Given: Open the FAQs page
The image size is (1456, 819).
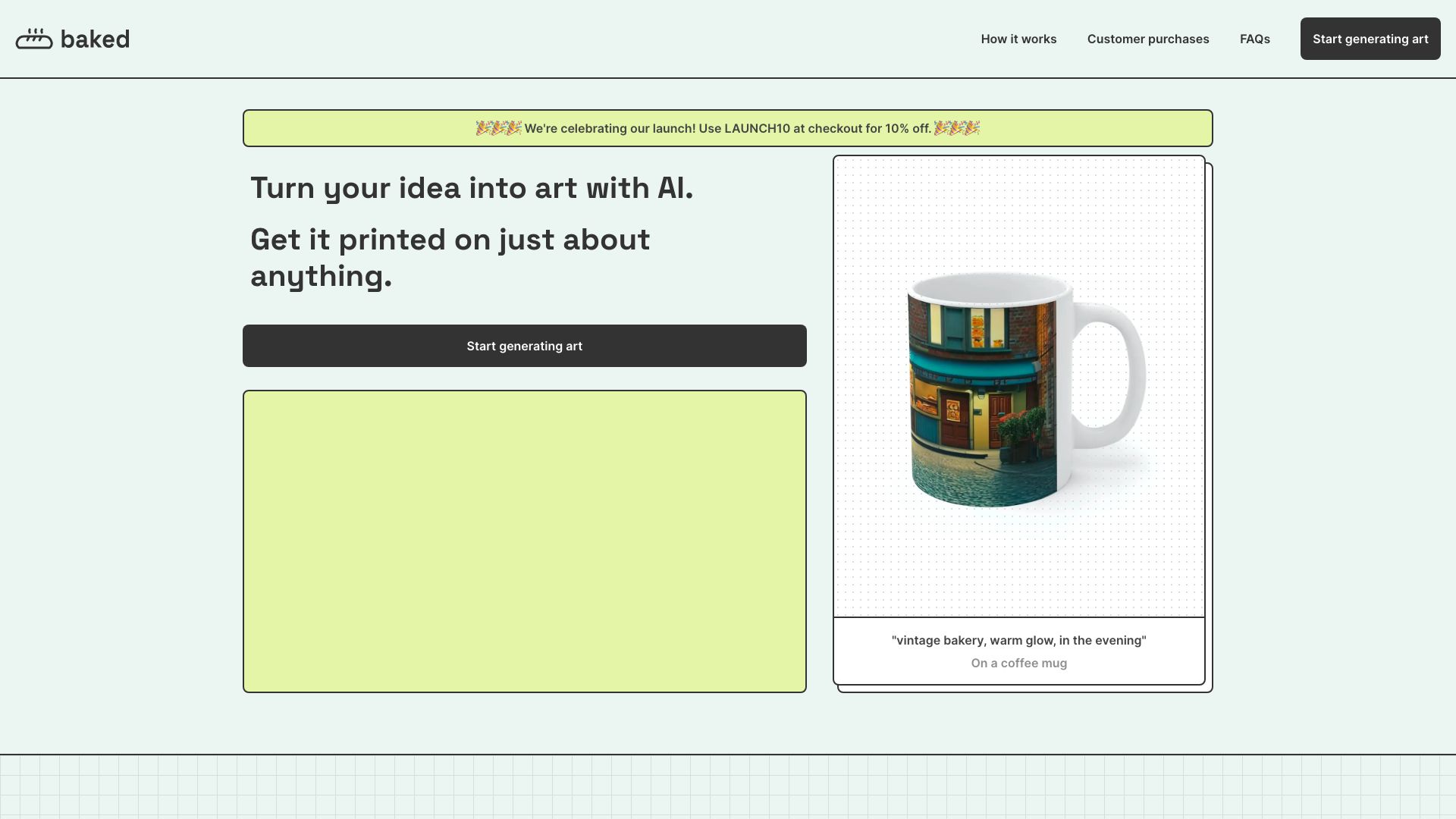Looking at the screenshot, I should pyautogui.click(x=1254, y=39).
